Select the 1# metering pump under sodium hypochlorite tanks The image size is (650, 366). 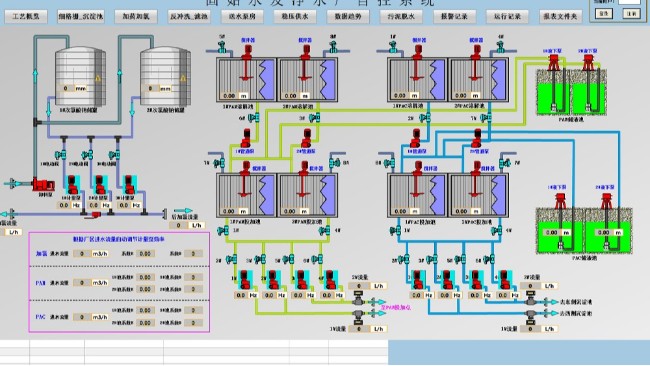72,185
